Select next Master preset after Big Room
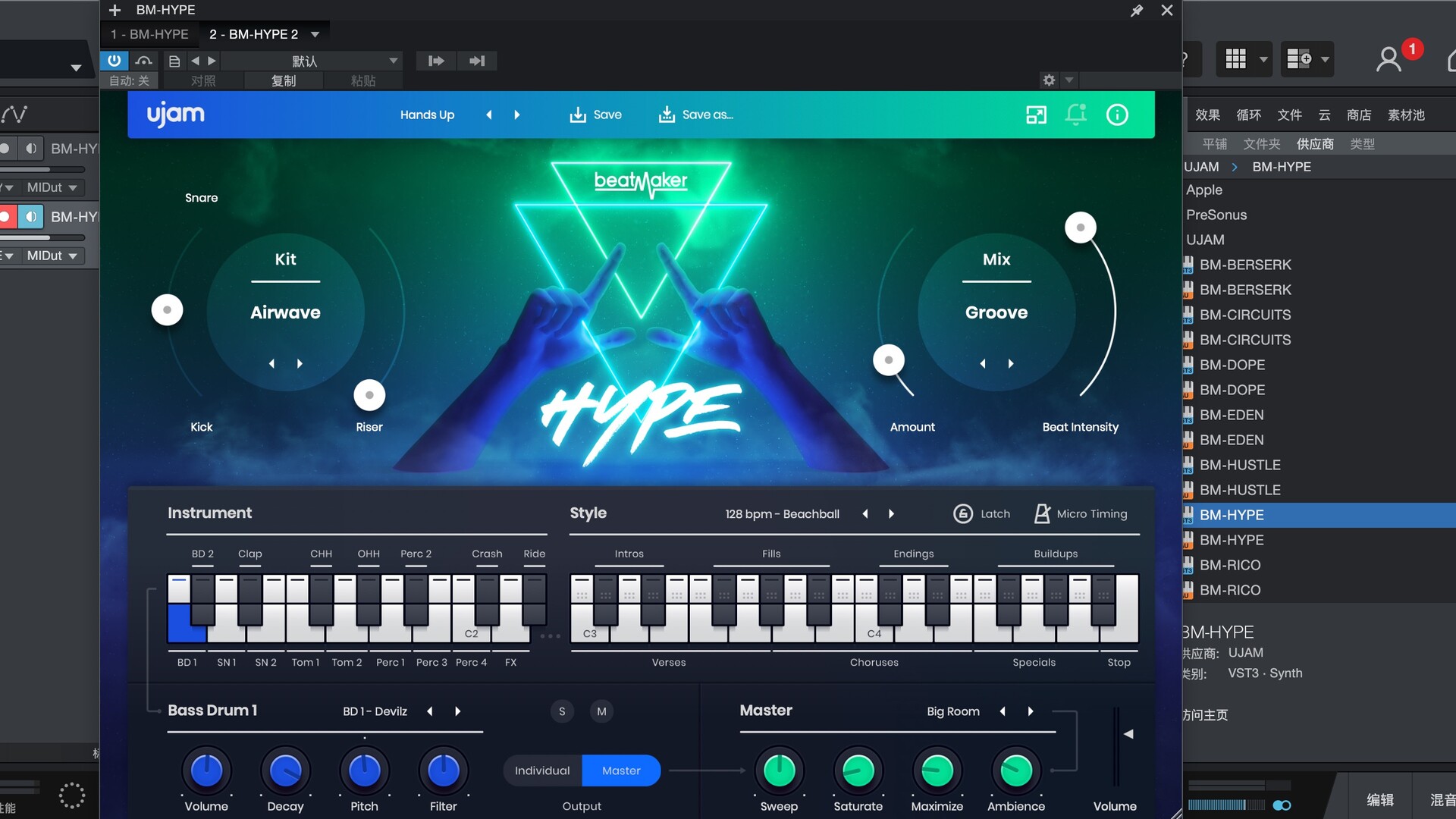1456x819 pixels. point(1030,711)
